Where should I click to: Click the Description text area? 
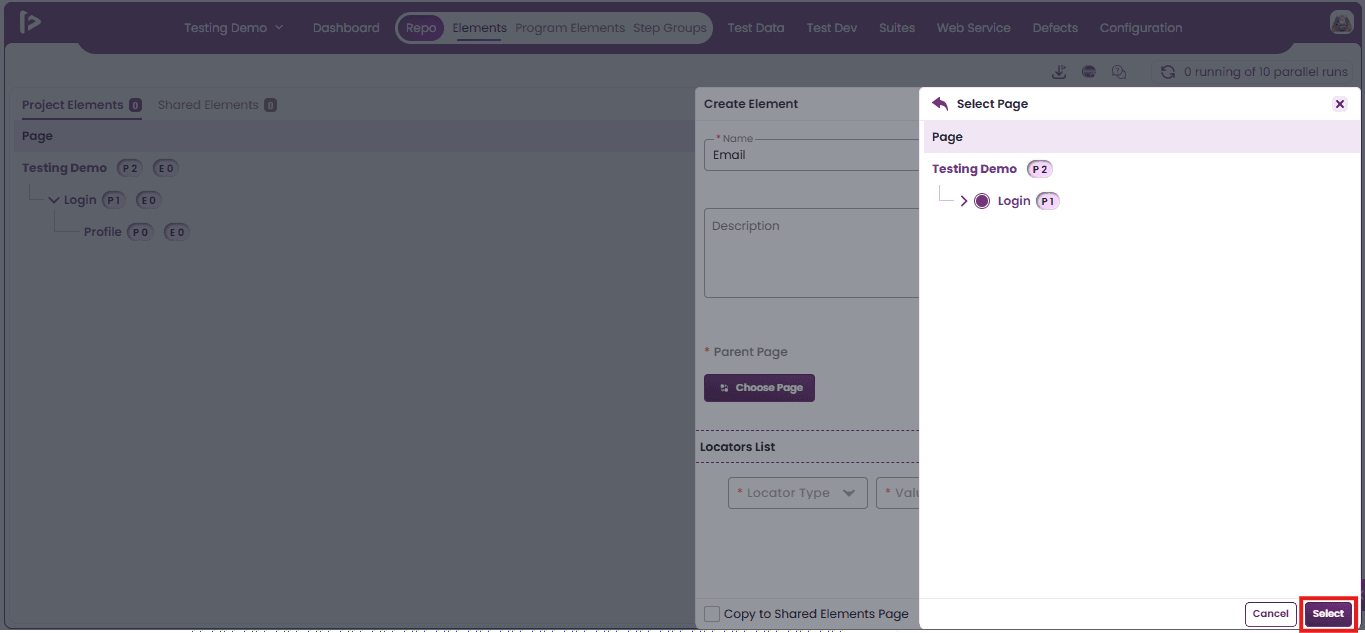(811, 253)
